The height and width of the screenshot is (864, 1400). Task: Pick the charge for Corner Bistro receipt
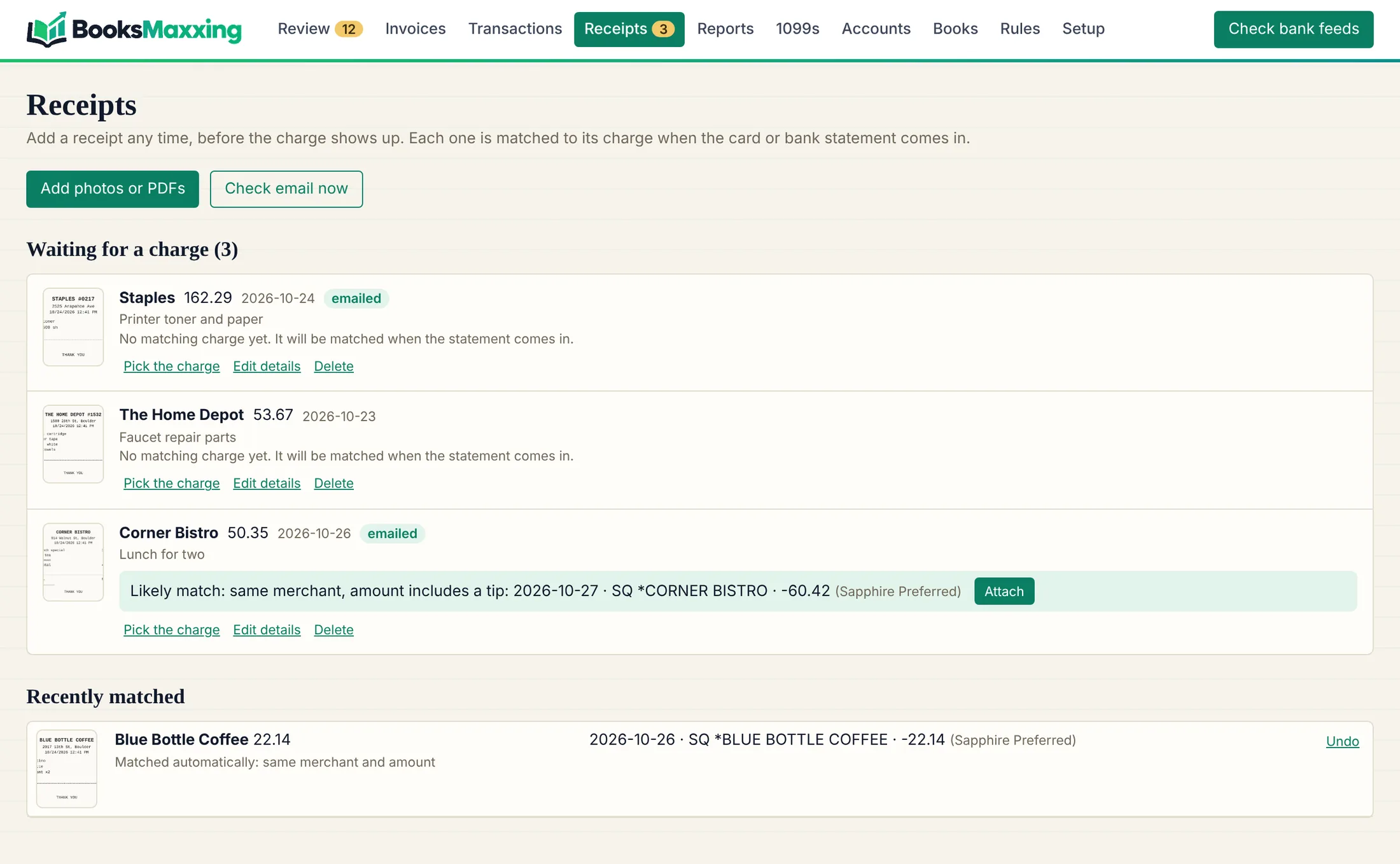click(x=171, y=630)
